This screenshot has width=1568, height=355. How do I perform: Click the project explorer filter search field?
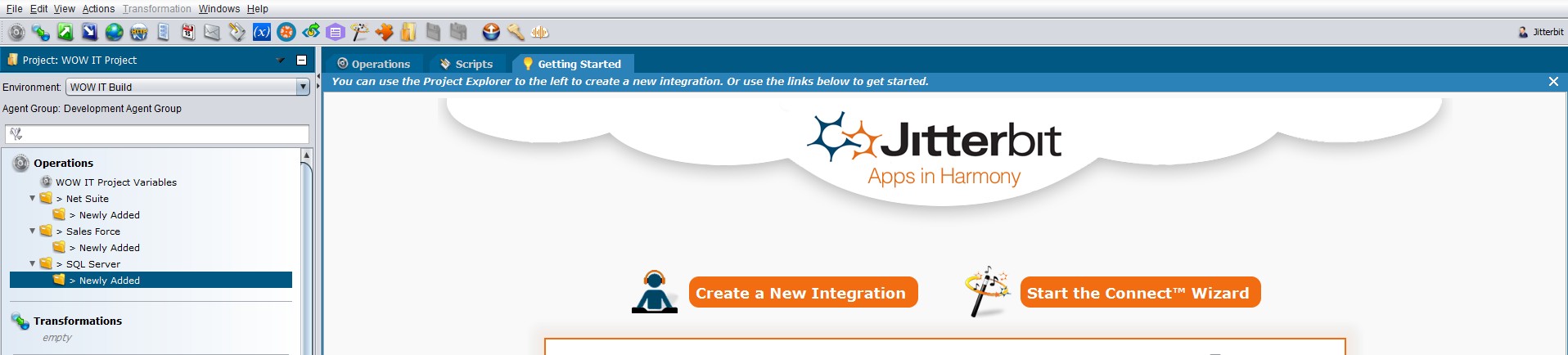pos(164,134)
